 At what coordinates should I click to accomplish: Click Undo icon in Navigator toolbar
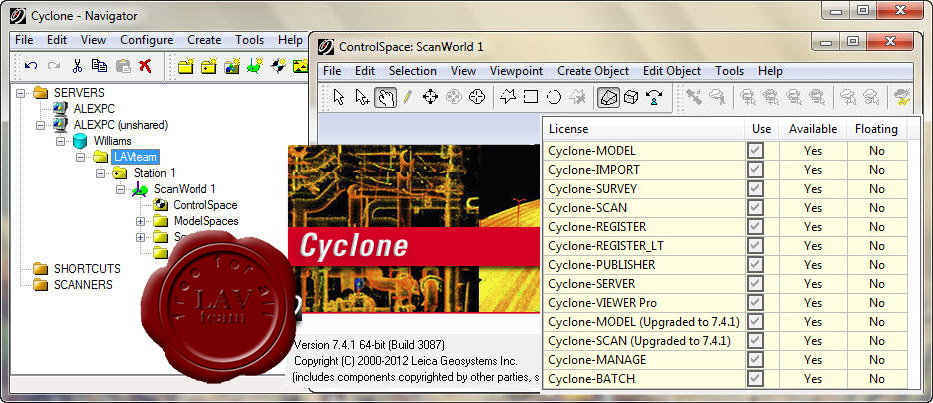(x=30, y=66)
